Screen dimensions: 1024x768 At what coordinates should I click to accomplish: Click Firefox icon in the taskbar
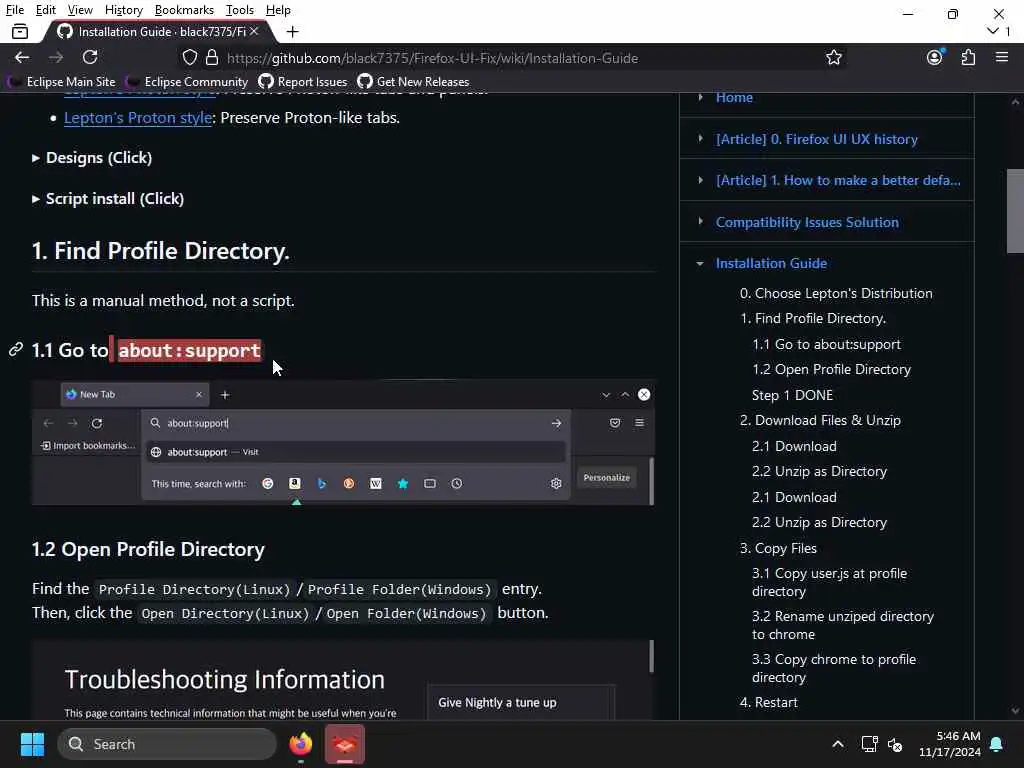[x=301, y=744]
